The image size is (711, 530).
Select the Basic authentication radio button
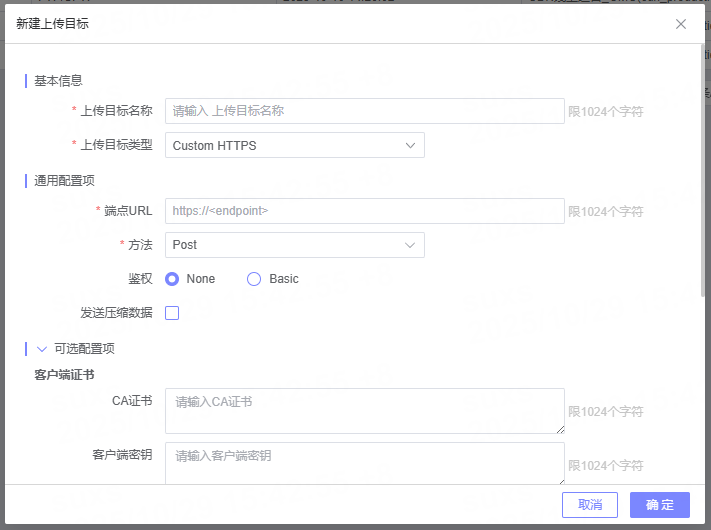click(x=254, y=279)
